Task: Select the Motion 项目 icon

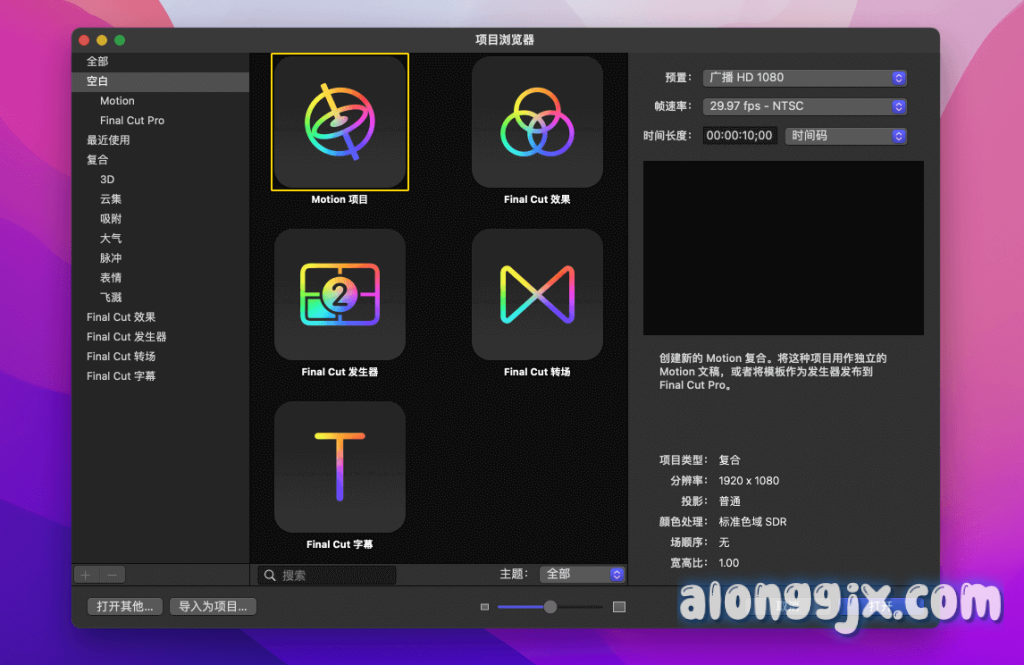Action: [x=339, y=122]
